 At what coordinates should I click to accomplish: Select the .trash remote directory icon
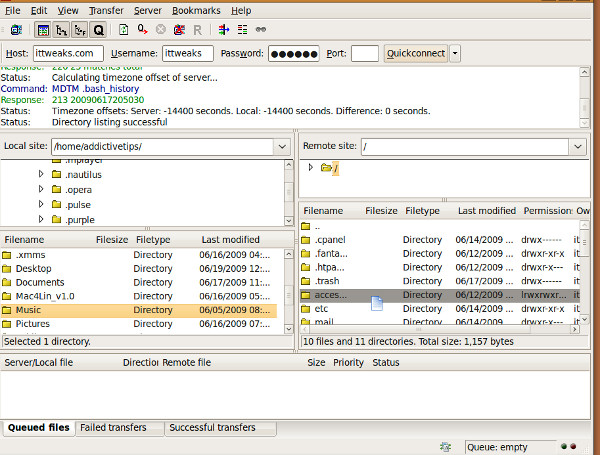coord(305,281)
